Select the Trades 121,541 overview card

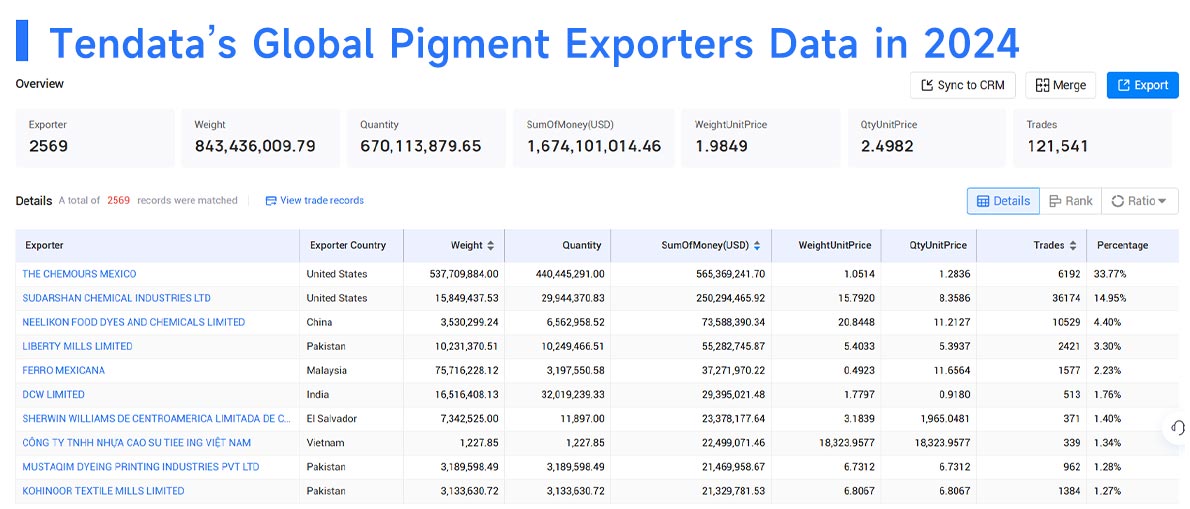pos(1093,138)
